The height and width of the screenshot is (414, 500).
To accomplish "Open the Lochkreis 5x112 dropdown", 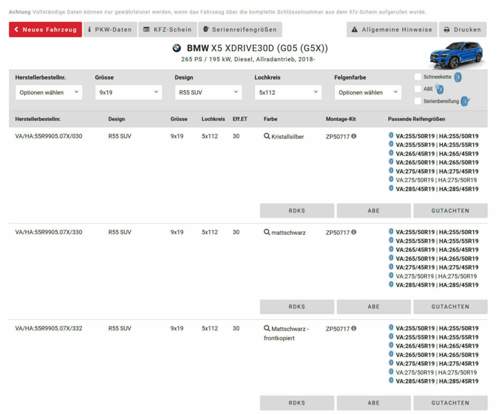I will (x=288, y=92).
